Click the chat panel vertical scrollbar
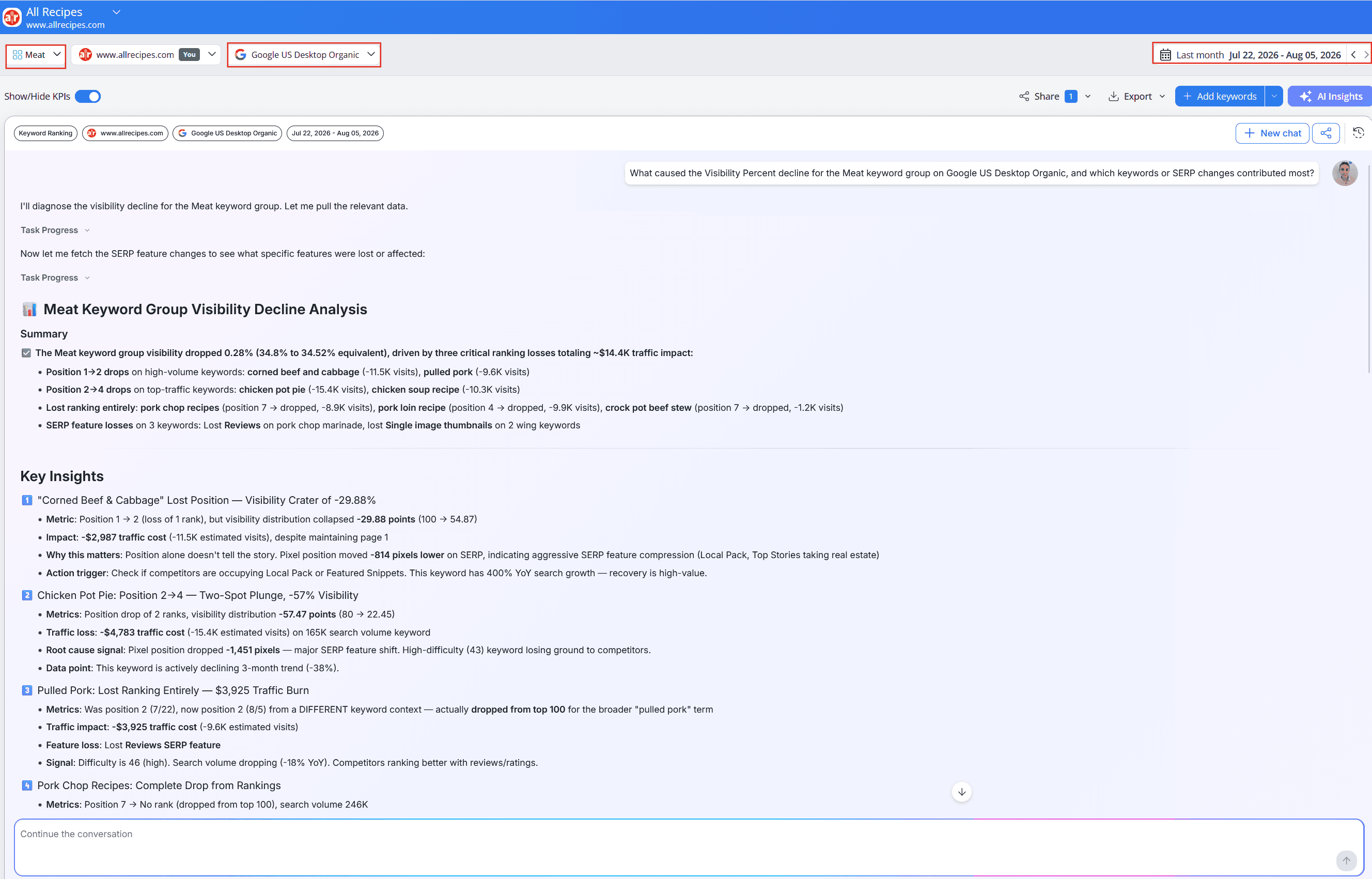The width and height of the screenshot is (1372, 879). click(1369, 268)
